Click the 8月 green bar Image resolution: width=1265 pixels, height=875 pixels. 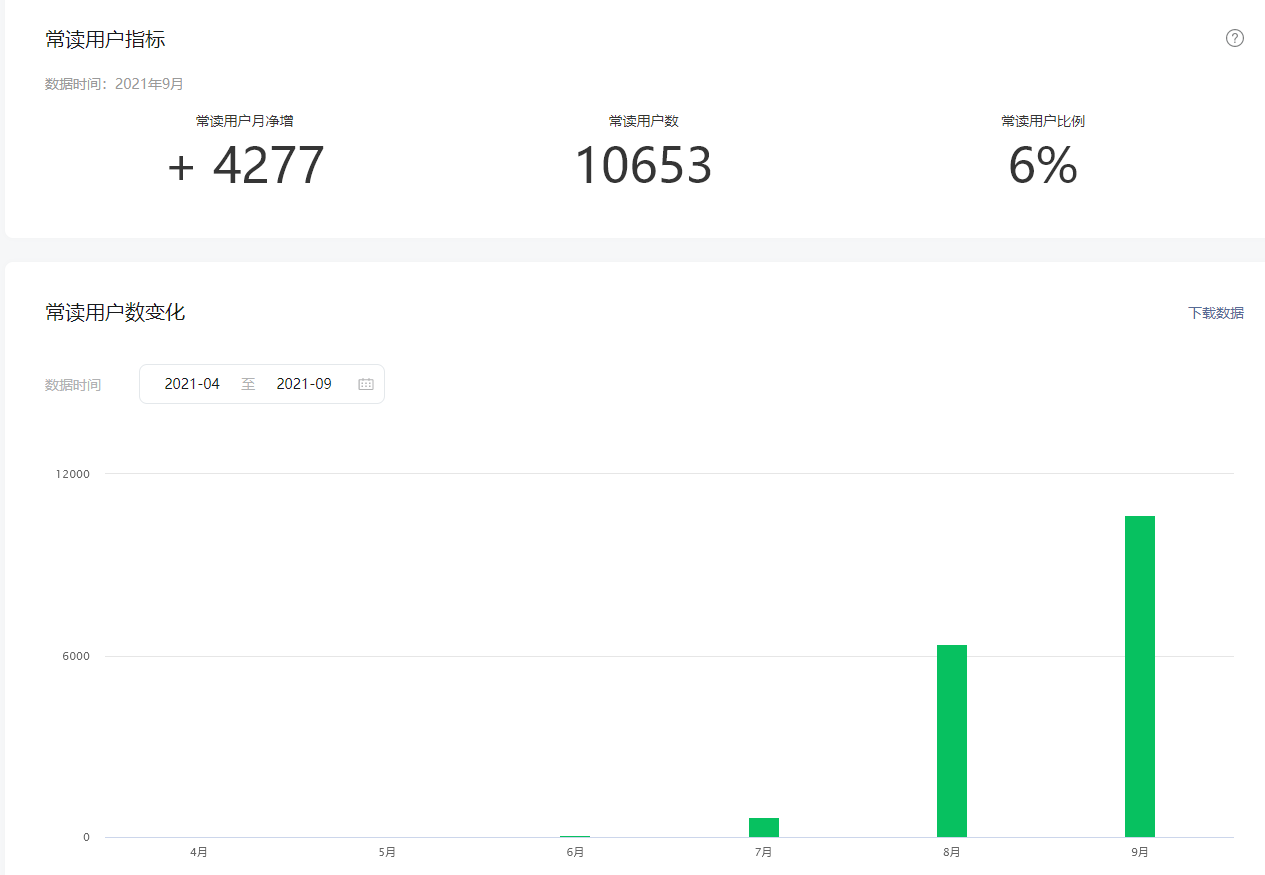coord(952,741)
